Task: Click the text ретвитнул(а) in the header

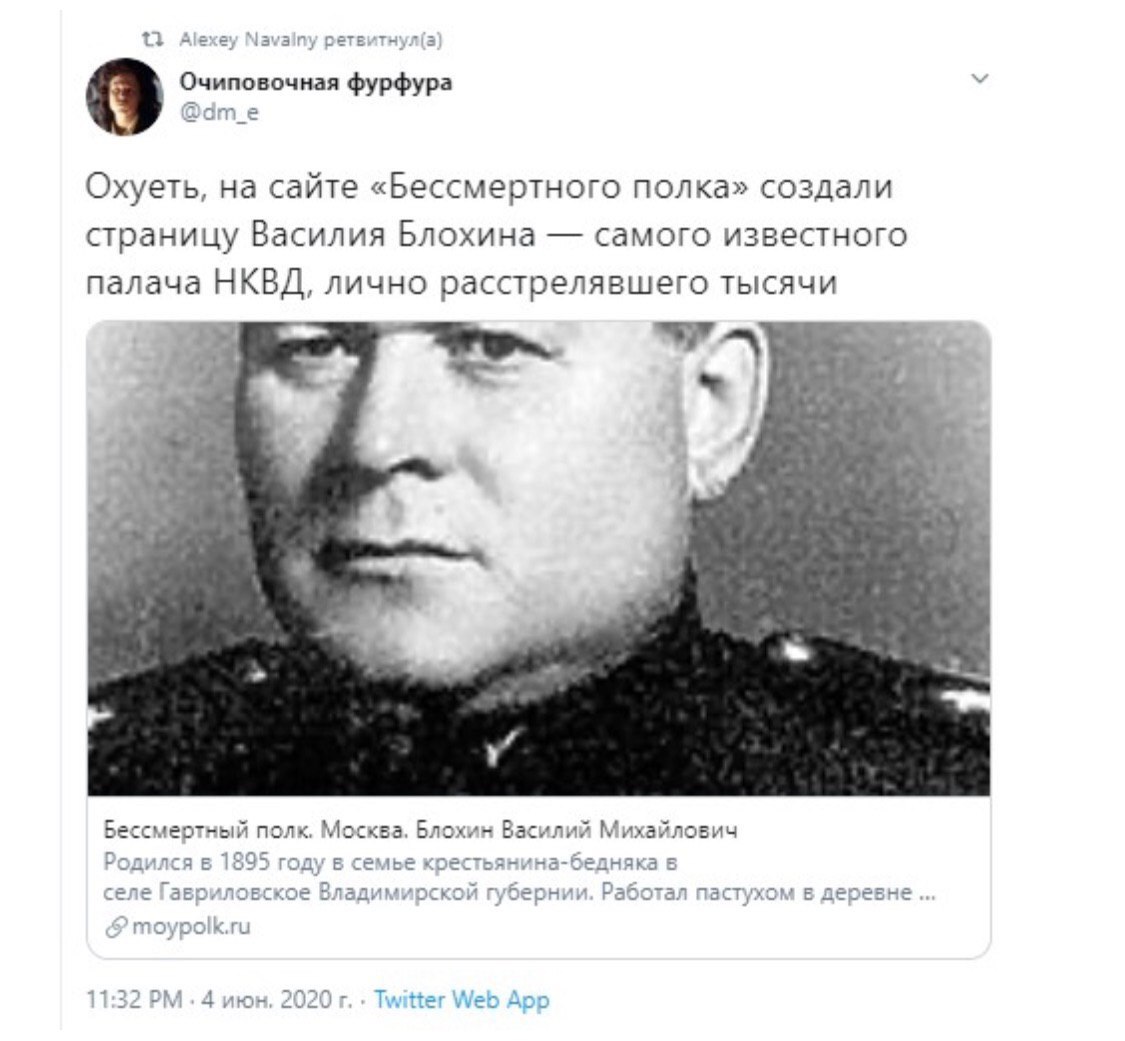Action: pyautogui.click(x=383, y=39)
